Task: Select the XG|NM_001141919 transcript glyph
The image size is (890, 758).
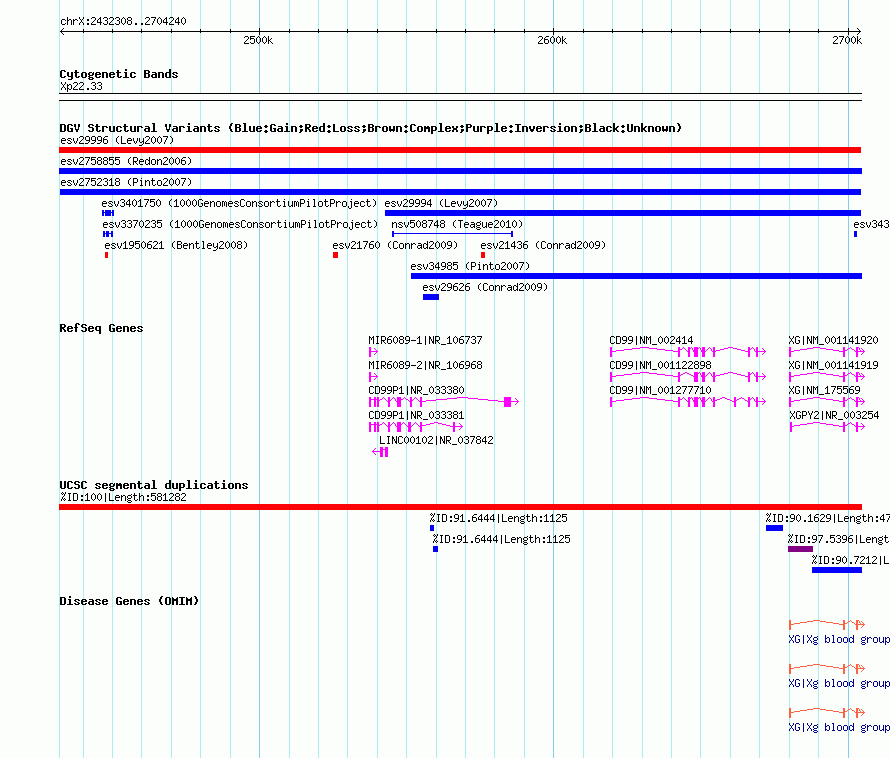Action: pos(827,377)
